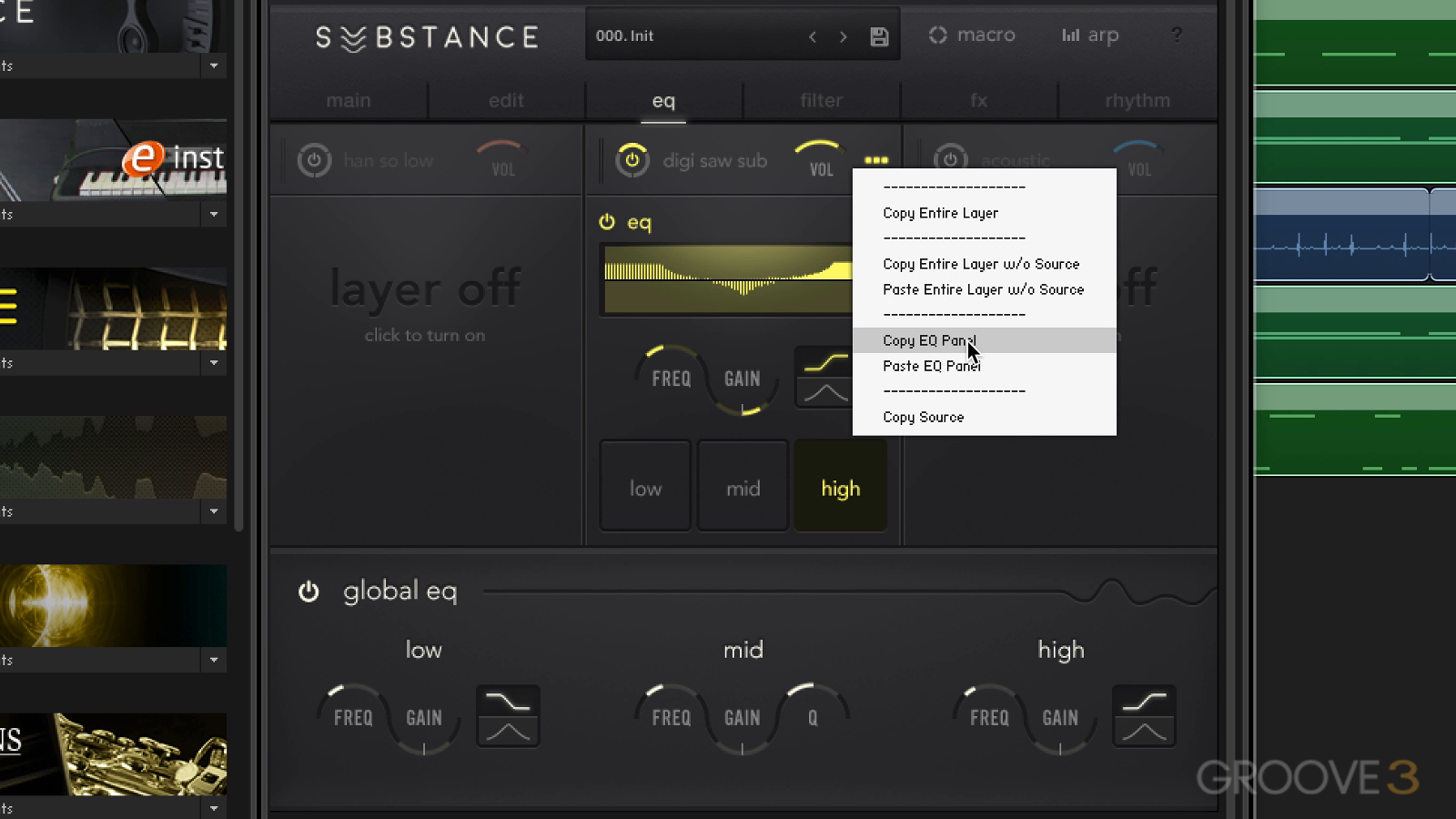The height and width of the screenshot is (819, 1456).
Task: Select the global eq high band filter shape icon
Action: [x=1144, y=716]
